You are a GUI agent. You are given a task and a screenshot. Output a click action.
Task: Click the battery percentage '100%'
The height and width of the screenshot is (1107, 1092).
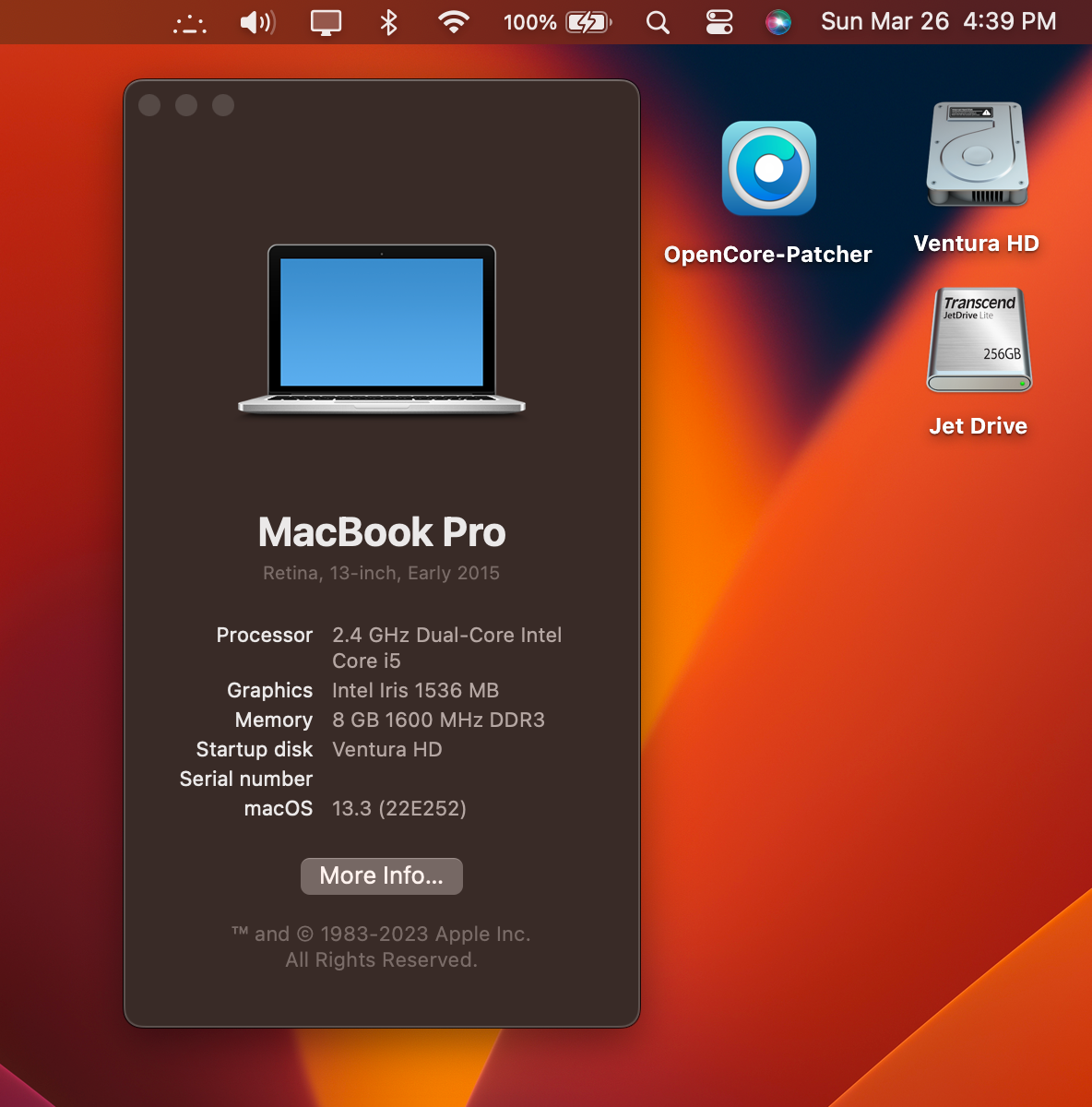point(530,22)
